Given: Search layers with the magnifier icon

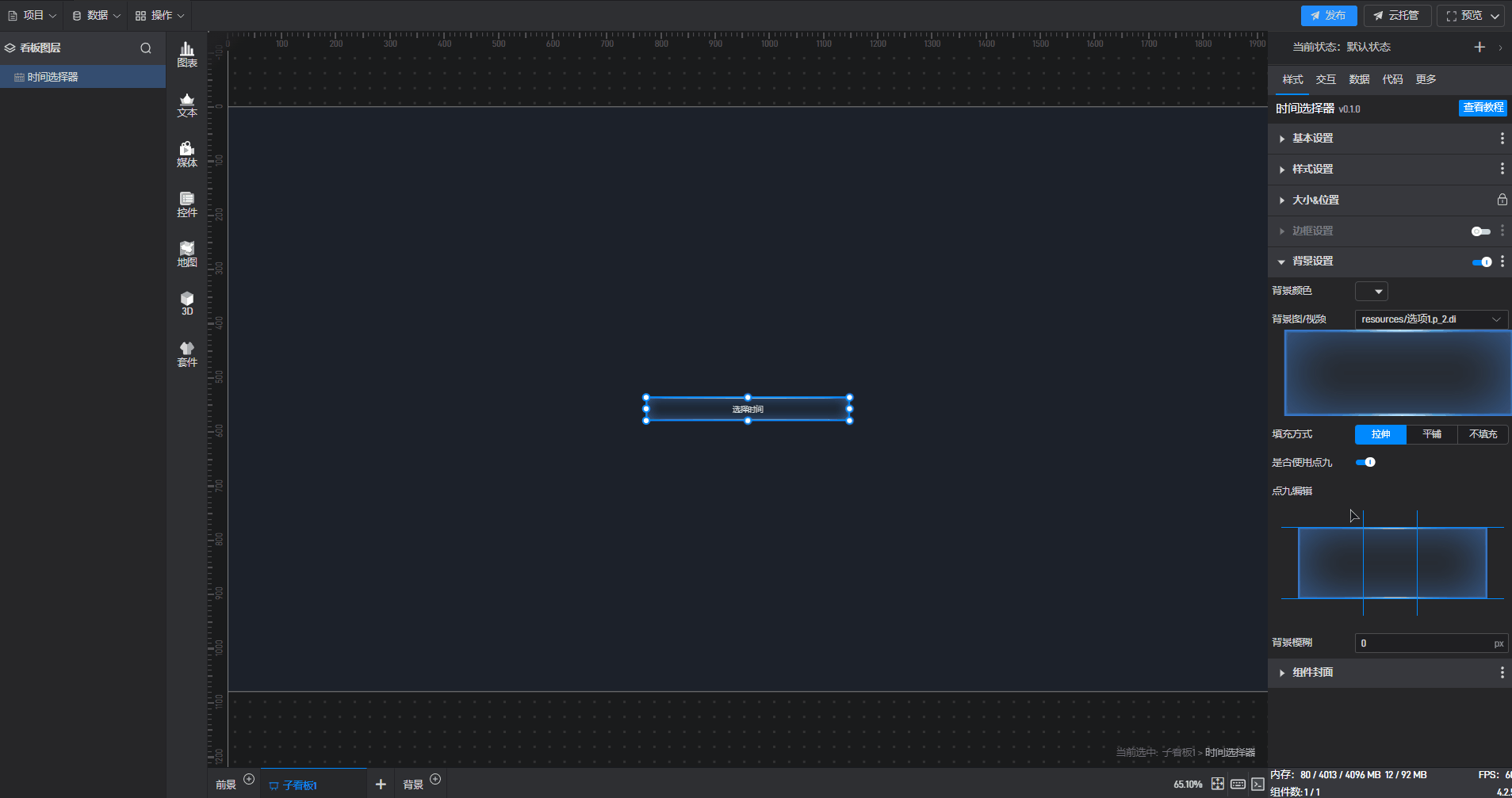Looking at the screenshot, I should (146, 48).
